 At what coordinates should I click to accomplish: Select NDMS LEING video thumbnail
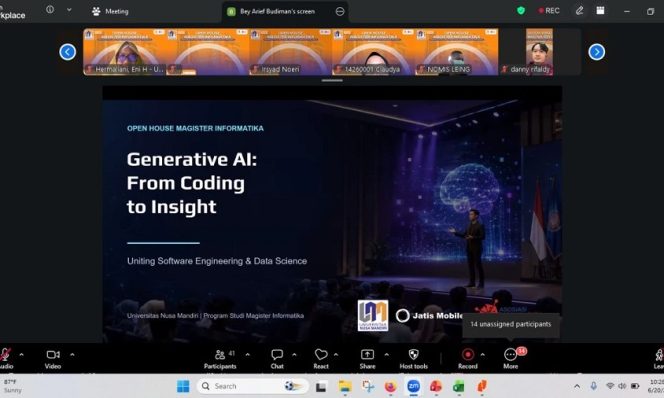pos(457,52)
